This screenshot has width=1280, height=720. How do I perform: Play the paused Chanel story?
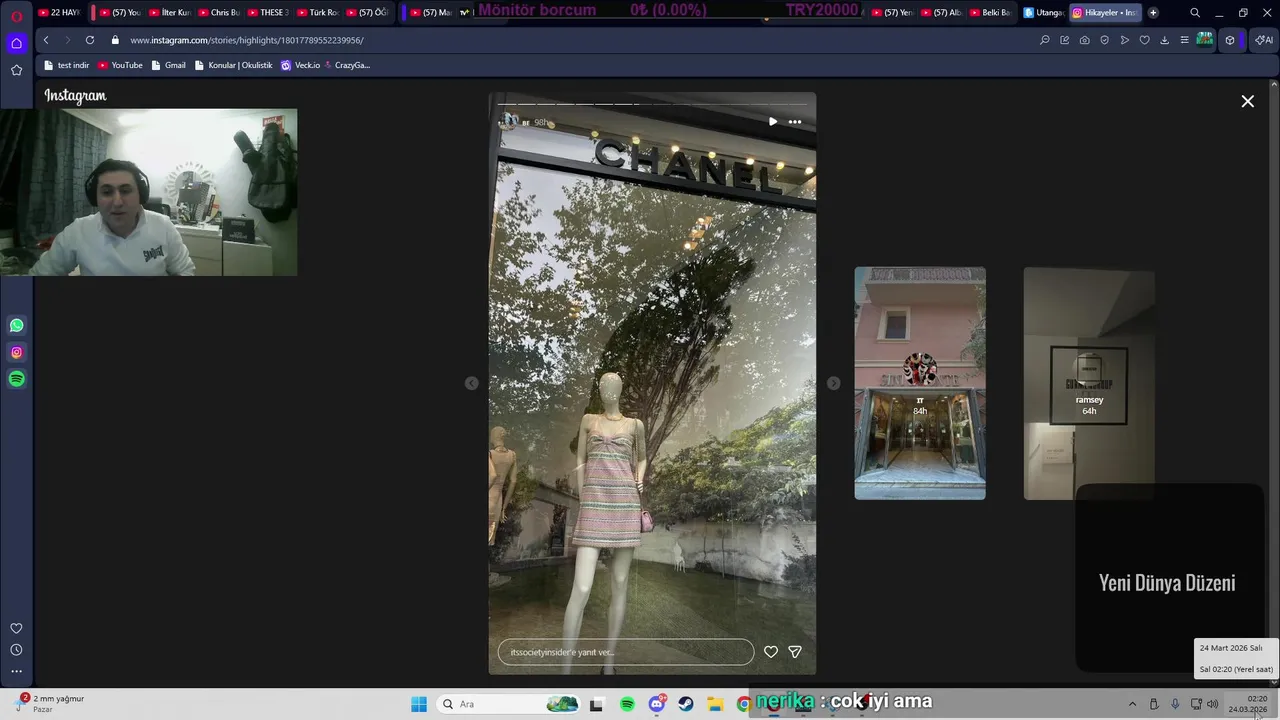coord(772,122)
